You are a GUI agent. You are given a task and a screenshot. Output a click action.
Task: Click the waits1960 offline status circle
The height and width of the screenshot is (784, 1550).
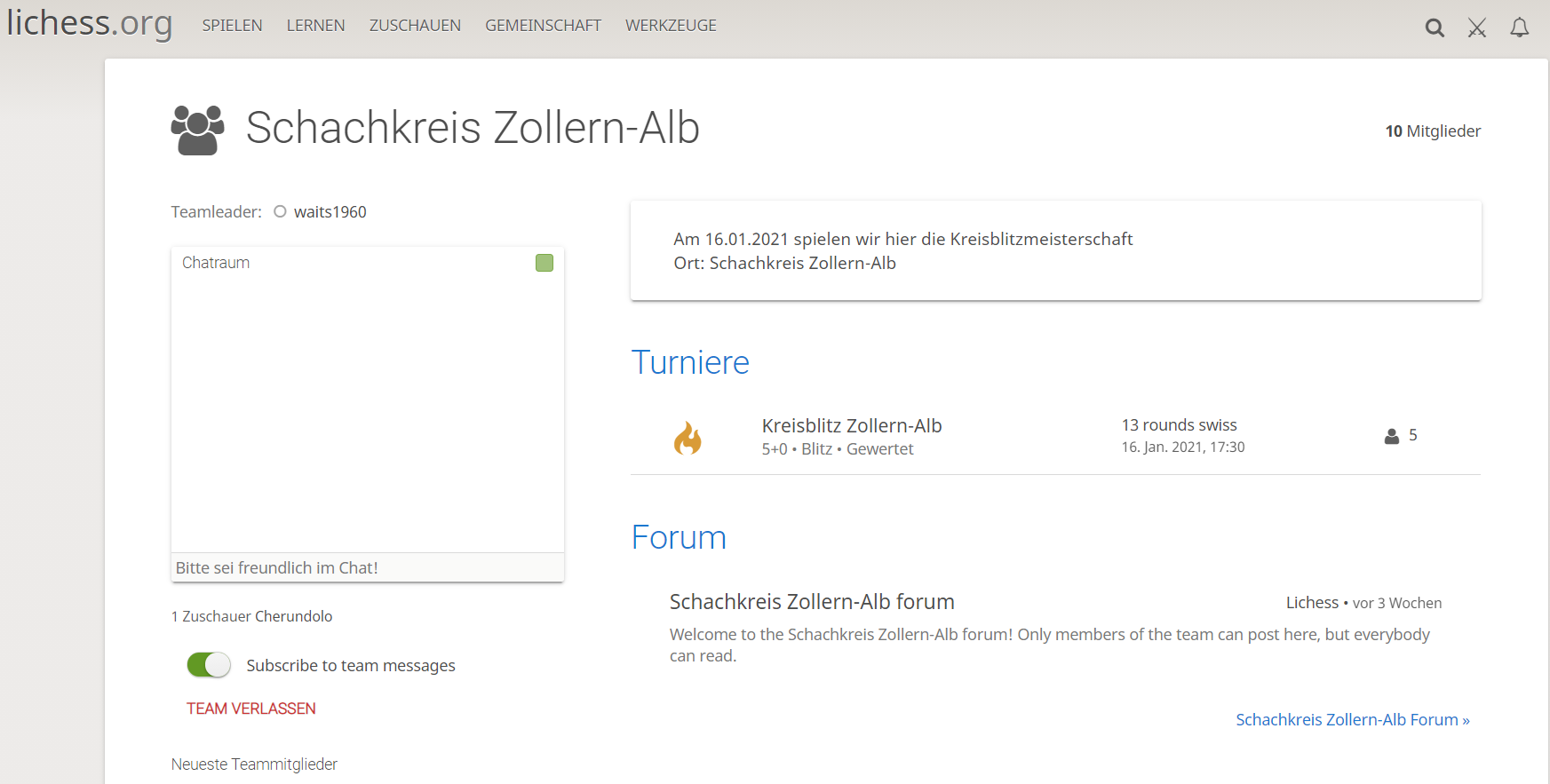point(280,211)
